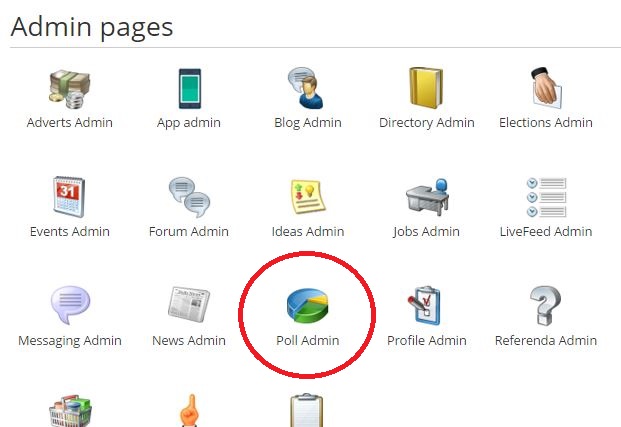The height and width of the screenshot is (427, 621).
Task: Select the Ideas Admin sticky note icon
Action: pyautogui.click(x=307, y=197)
